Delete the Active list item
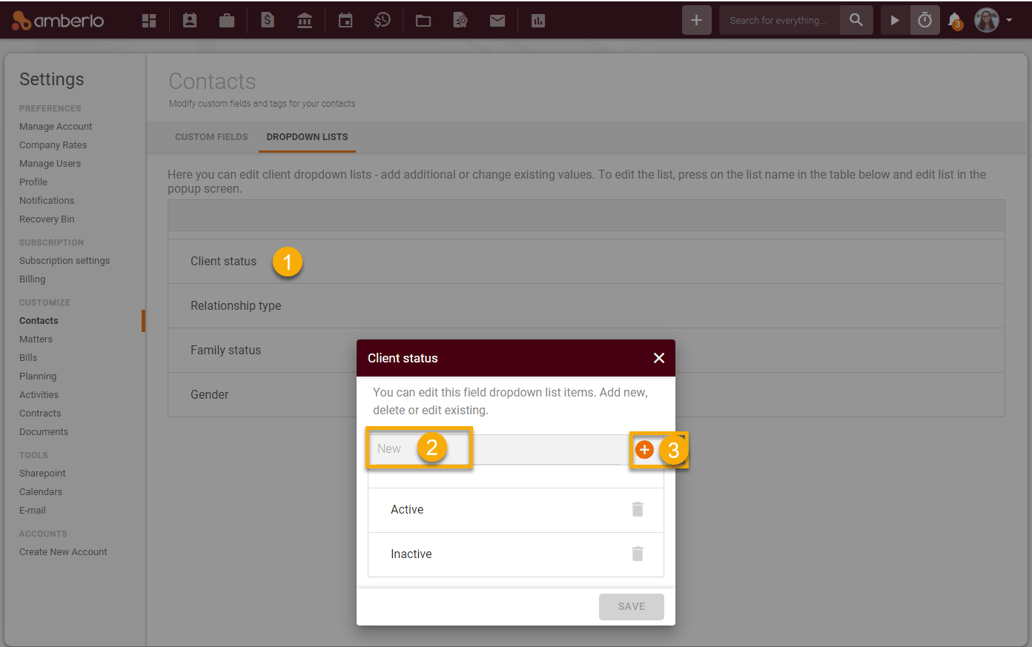This screenshot has width=1032, height=647. pyautogui.click(x=637, y=509)
